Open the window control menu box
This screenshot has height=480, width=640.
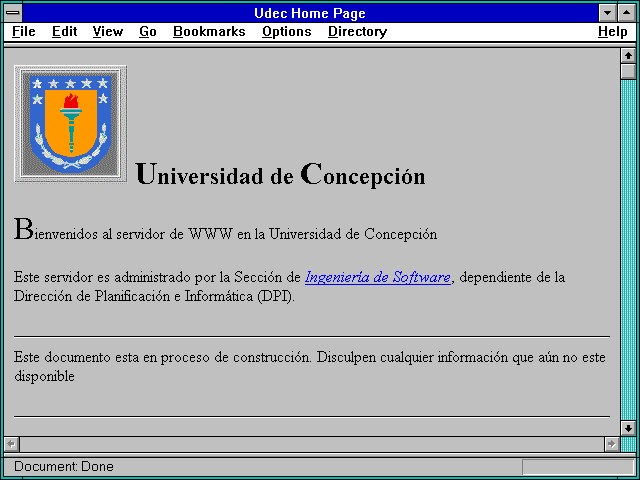pyautogui.click(x=13, y=13)
